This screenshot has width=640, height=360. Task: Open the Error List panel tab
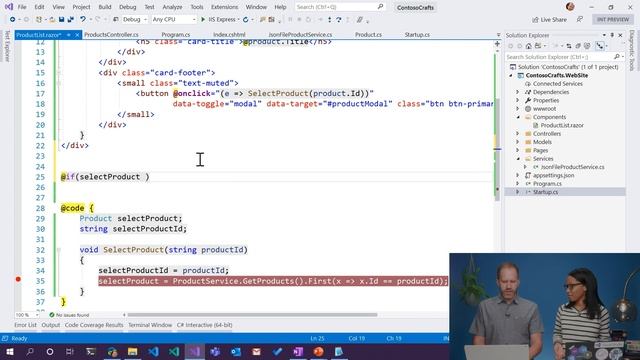pos(25,325)
